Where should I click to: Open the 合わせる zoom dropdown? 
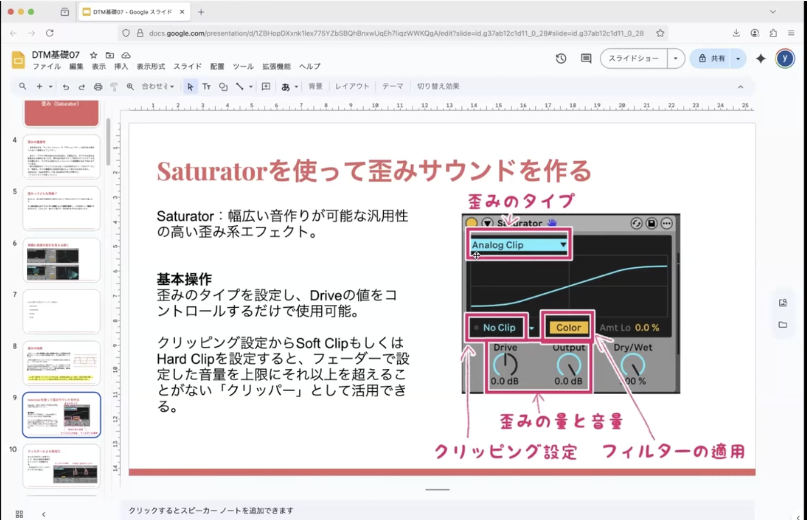pos(157,87)
